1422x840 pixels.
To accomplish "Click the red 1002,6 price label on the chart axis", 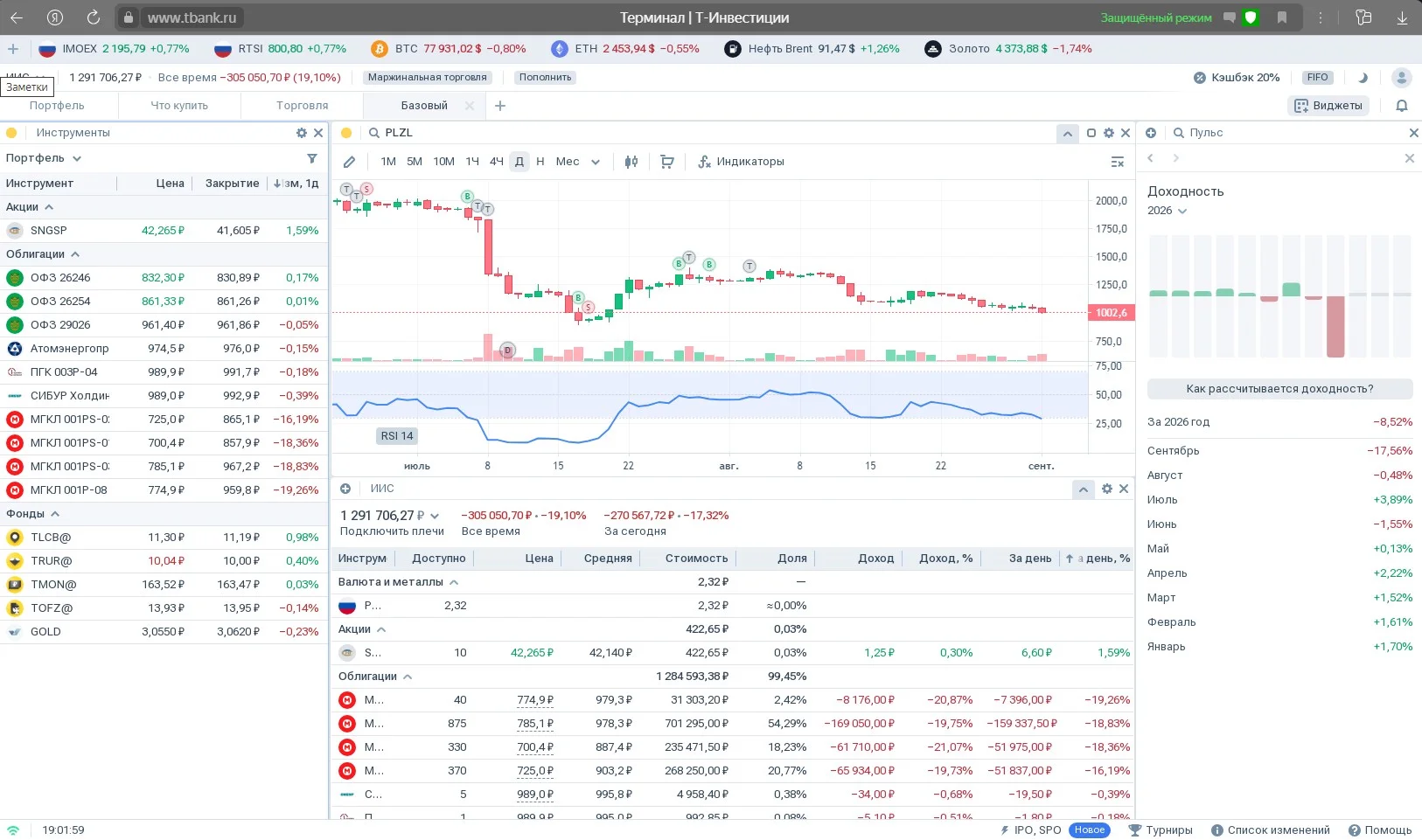I will (x=1112, y=312).
